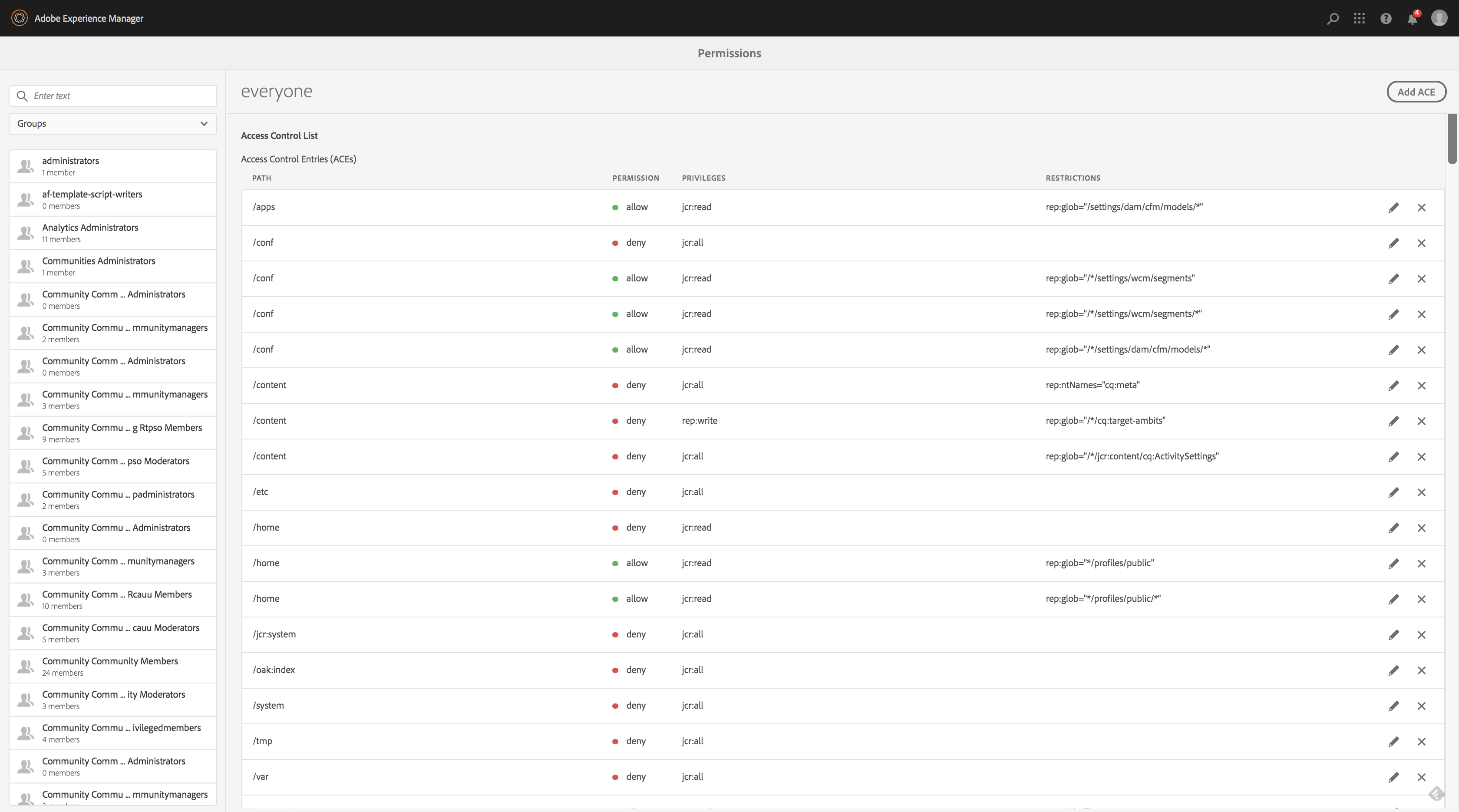This screenshot has width=1459, height=812.
Task: Open the user profile avatar
Action: point(1439,18)
